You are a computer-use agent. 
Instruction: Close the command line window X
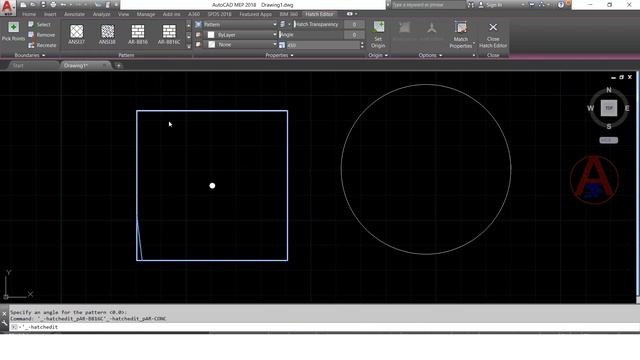coord(4,314)
